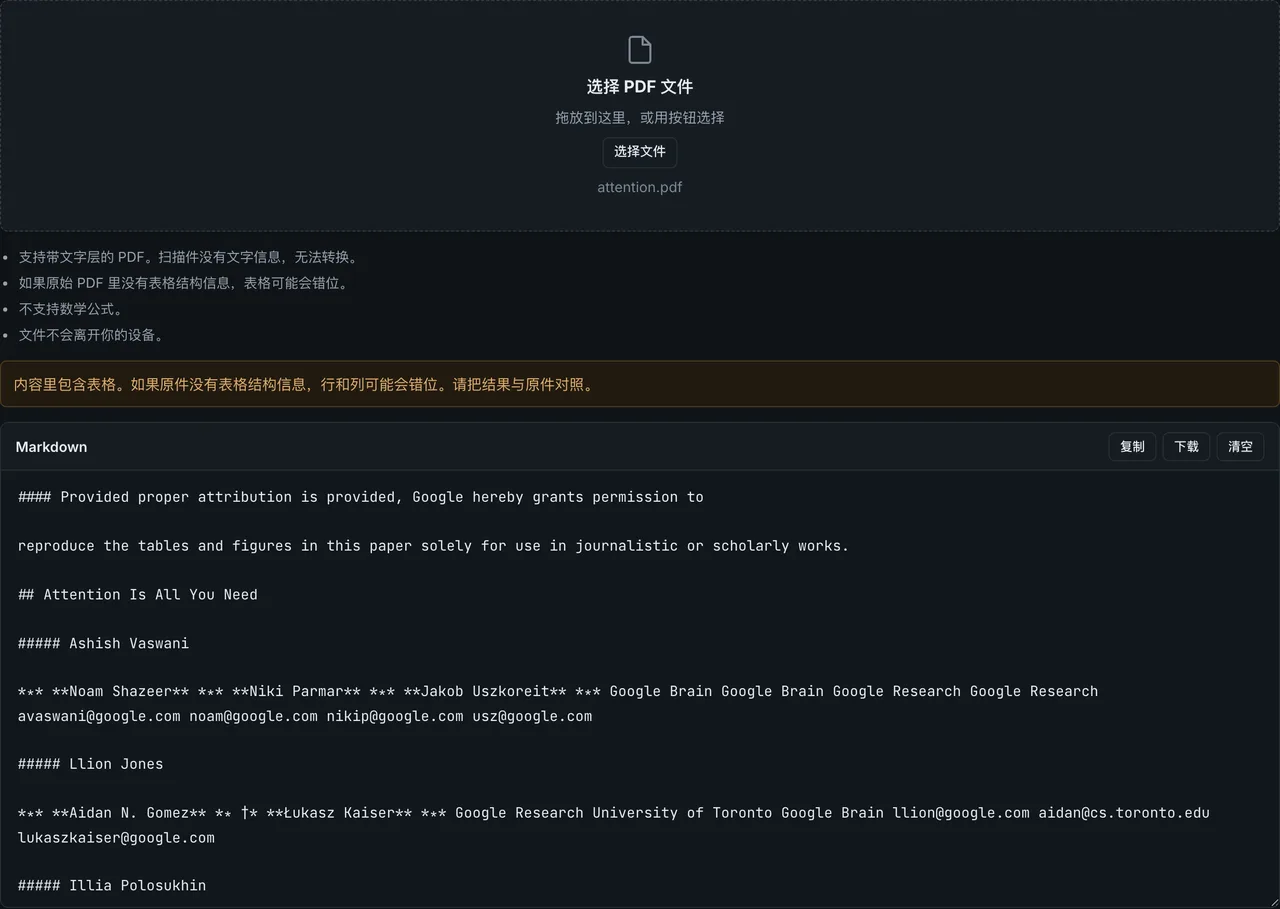The image size is (1280, 909).
Task: Click the 选择文件 button
Action: tap(640, 152)
